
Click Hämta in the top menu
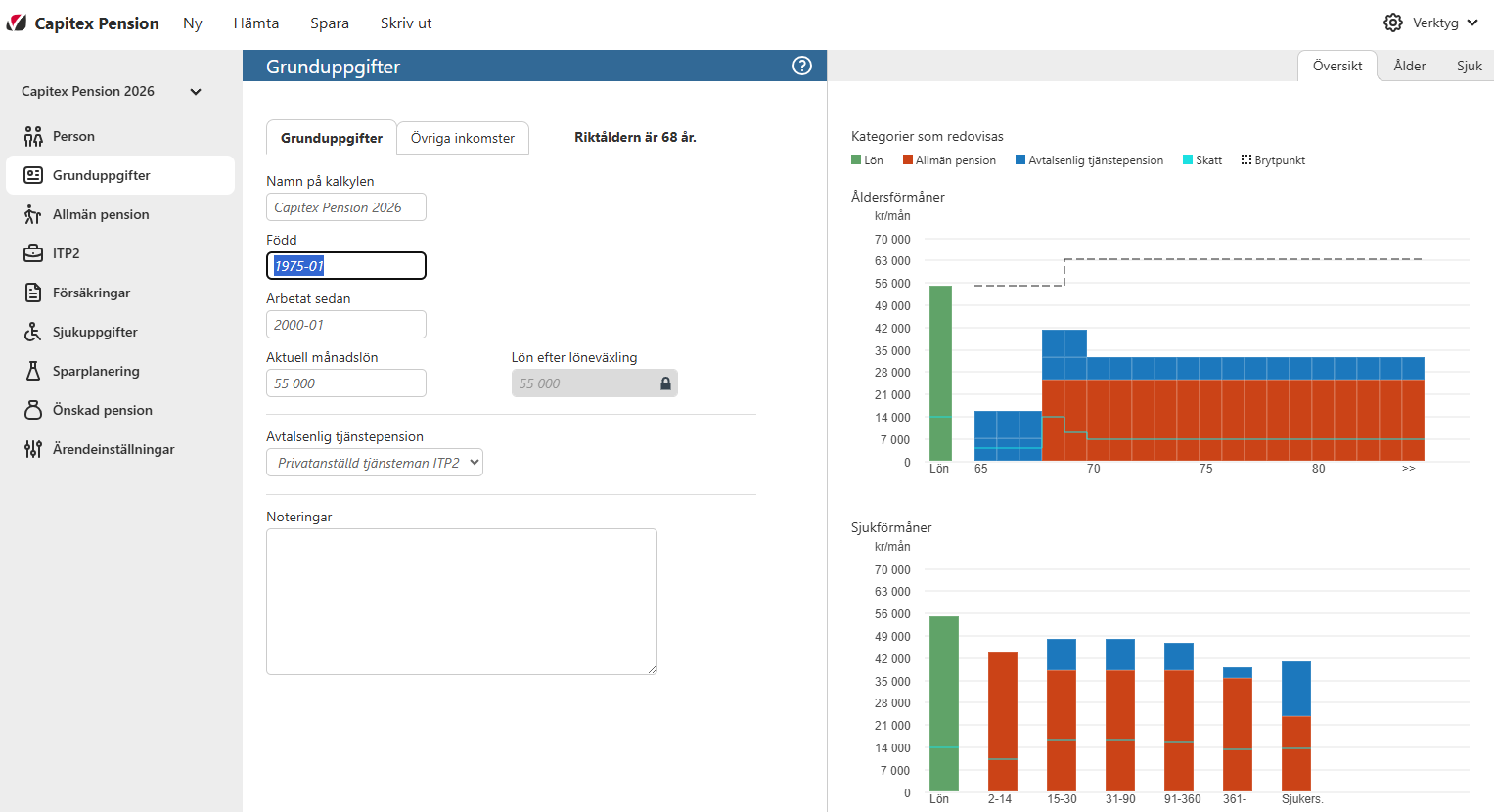256,23
